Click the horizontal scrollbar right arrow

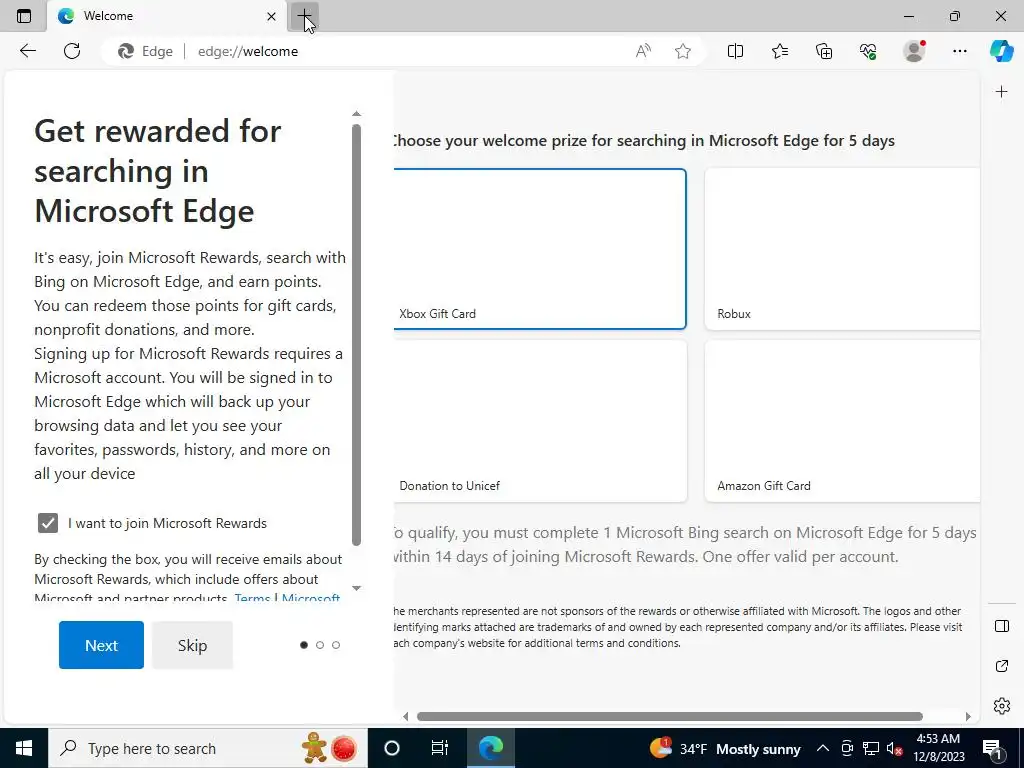click(968, 716)
